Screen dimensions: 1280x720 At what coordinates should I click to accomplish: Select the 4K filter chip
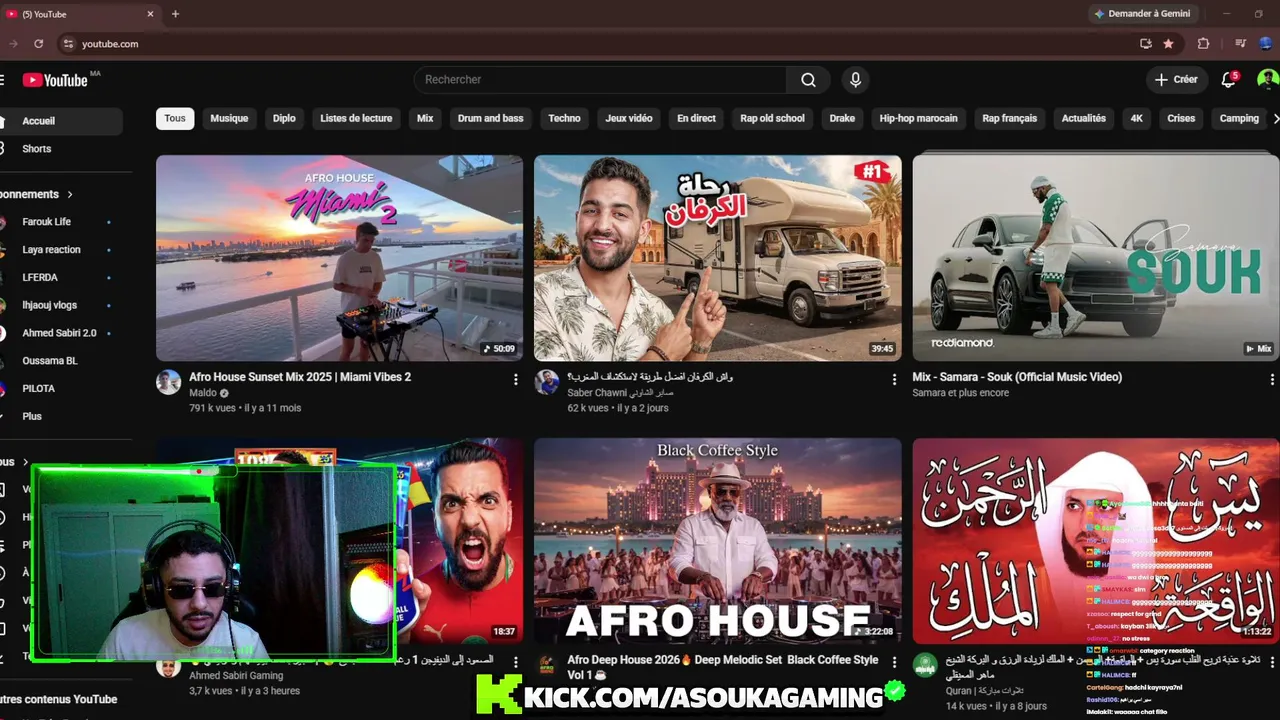[x=1136, y=118]
